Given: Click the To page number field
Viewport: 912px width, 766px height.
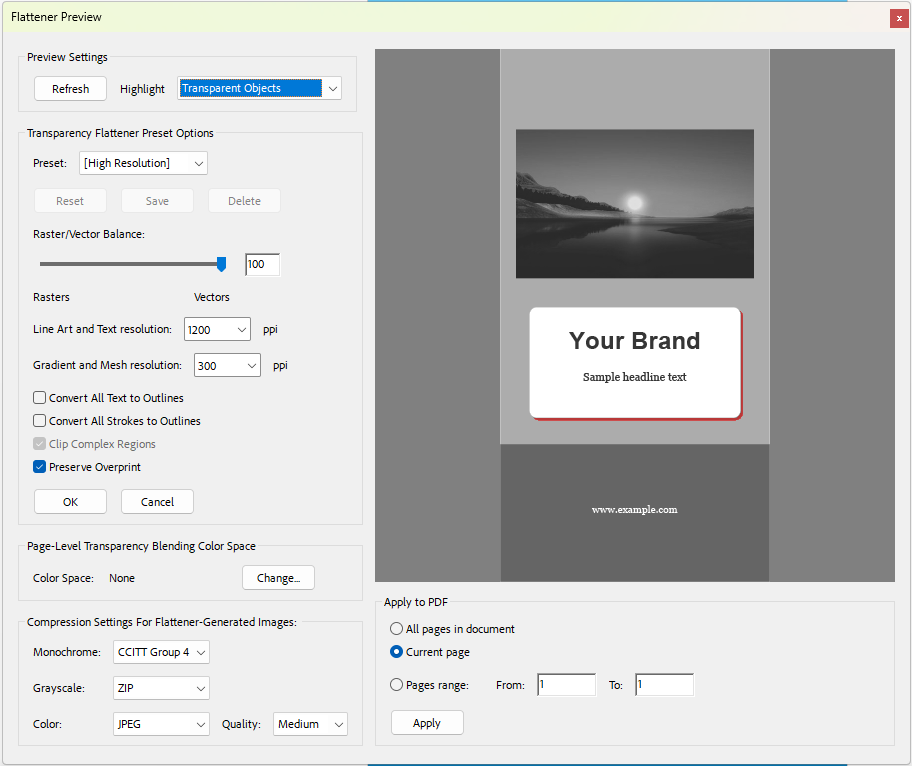Looking at the screenshot, I should [664, 685].
